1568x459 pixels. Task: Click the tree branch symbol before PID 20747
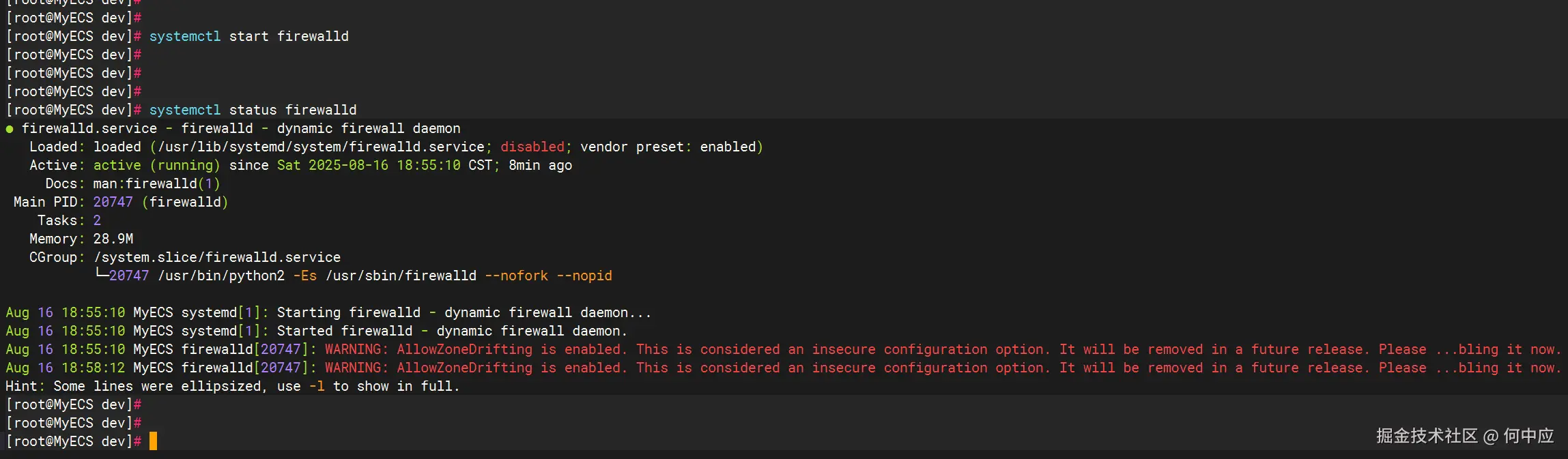tap(101, 275)
